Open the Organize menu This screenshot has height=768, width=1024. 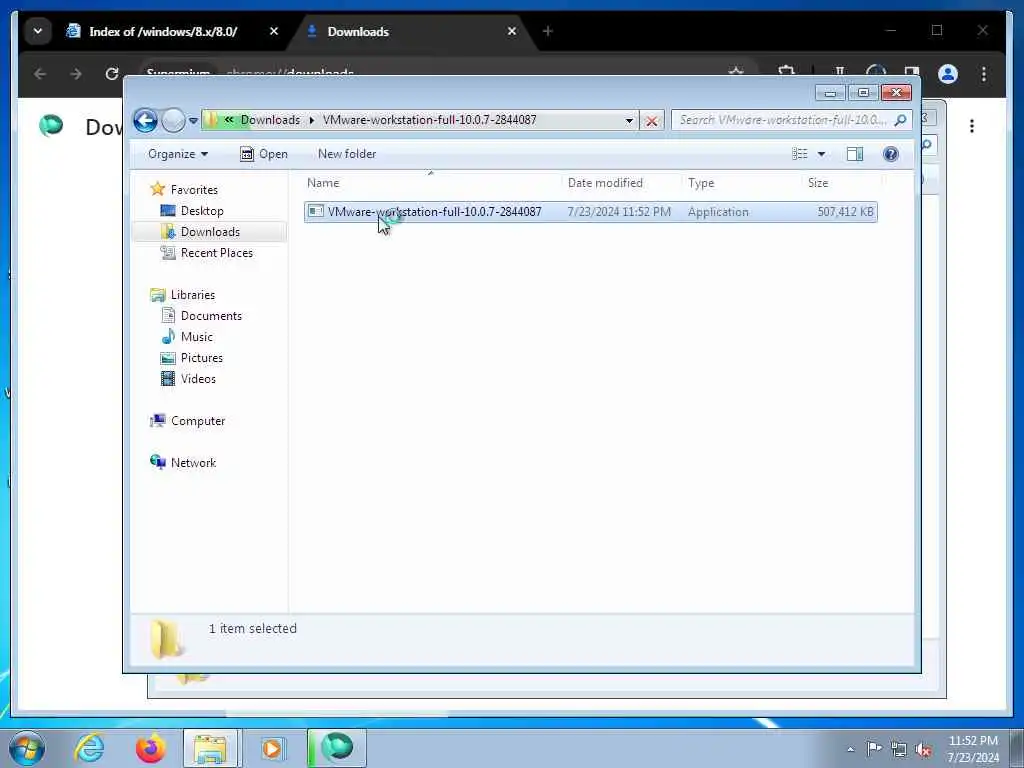point(178,154)
